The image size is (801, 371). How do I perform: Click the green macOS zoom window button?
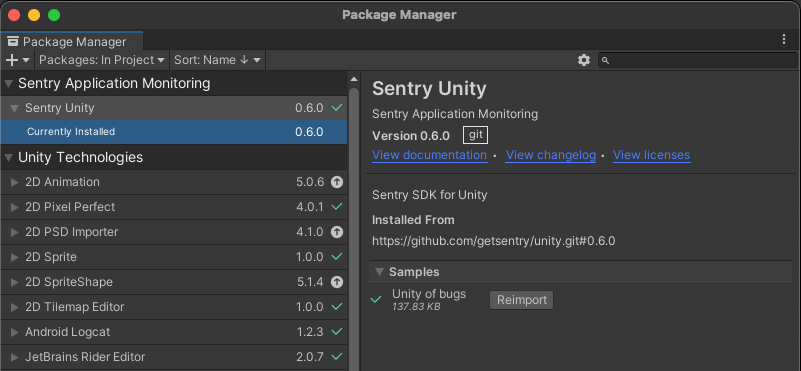pos(54,15)
